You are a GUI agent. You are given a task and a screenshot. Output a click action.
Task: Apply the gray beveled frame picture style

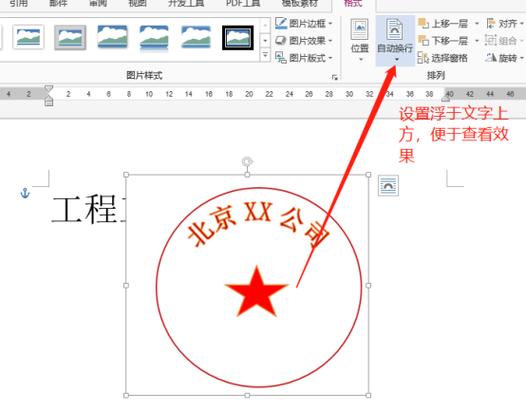[70, 37]
